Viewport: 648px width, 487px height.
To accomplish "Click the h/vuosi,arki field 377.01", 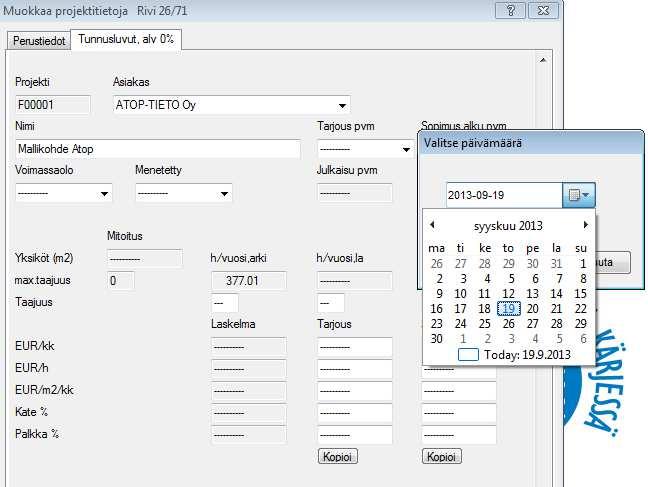I will click(248, 281).
